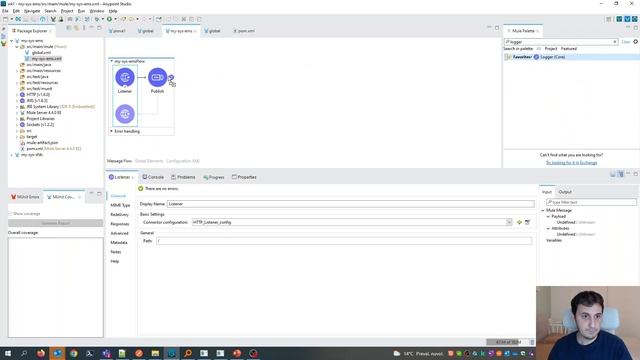Open the Window menu
The image size is (640, 360).
tap(97, 11)
